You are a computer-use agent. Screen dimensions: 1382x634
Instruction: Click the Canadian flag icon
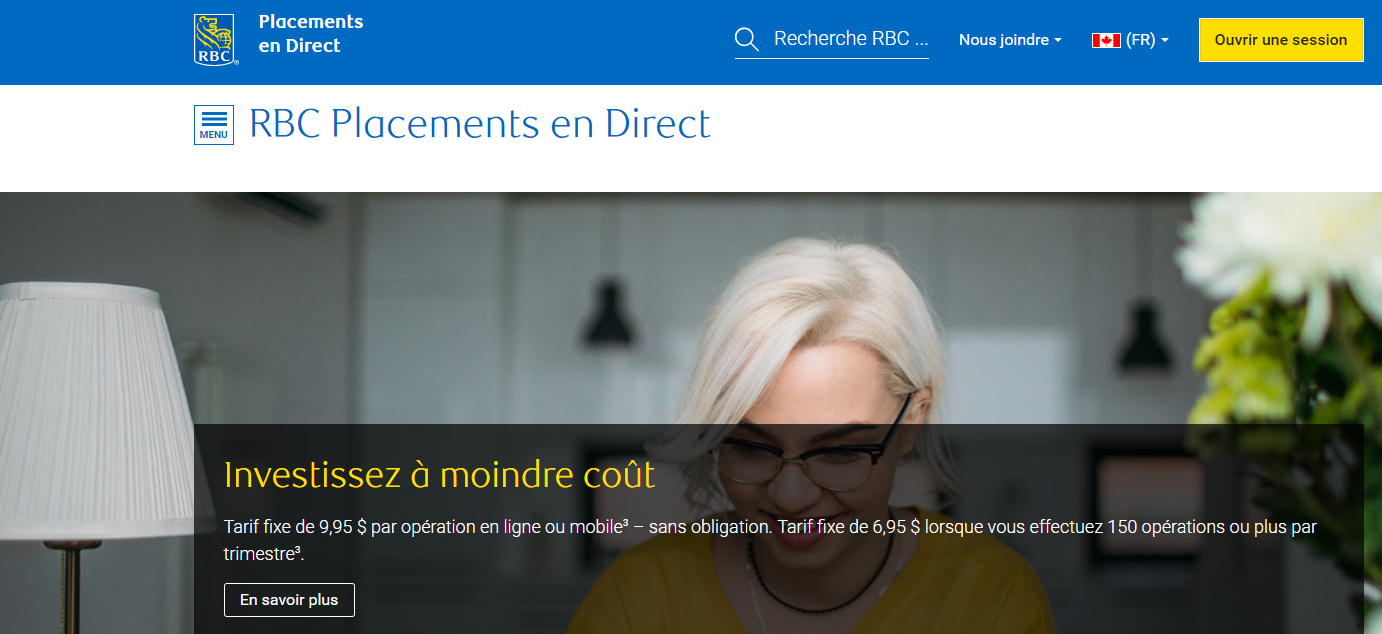[x=1106, y=40]
